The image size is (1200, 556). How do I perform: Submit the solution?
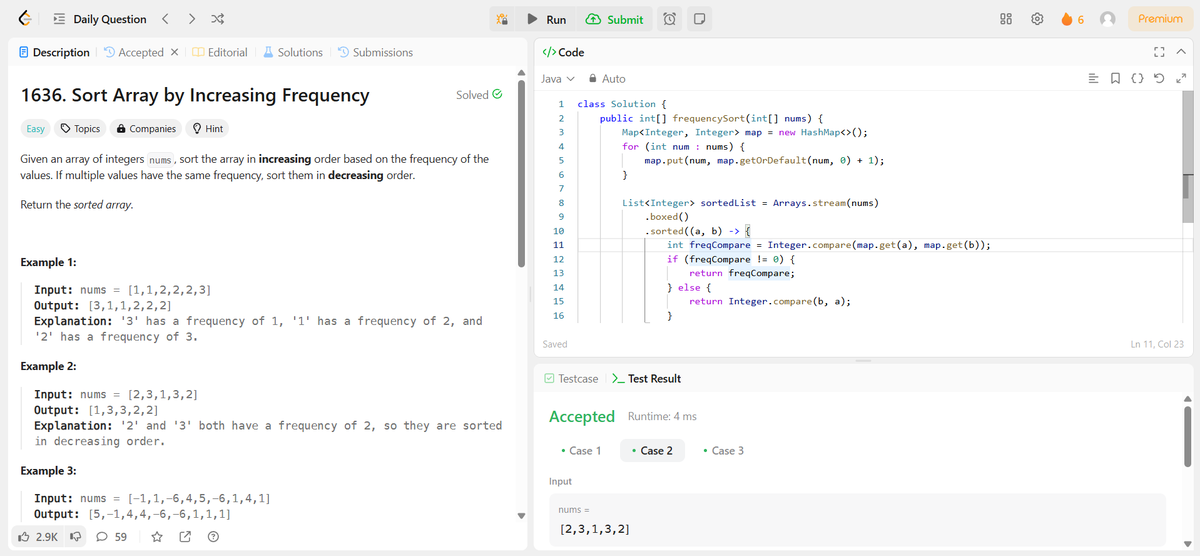[615, 19]
